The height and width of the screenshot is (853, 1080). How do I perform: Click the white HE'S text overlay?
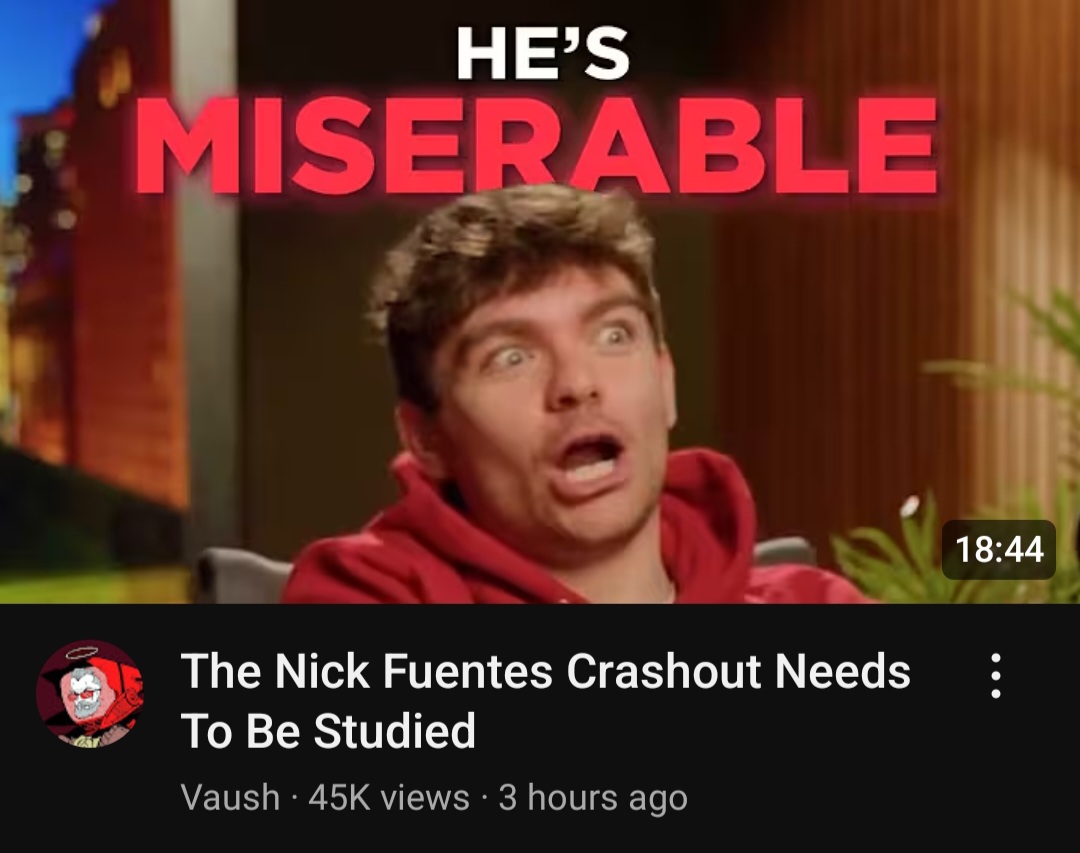[543, 54]
